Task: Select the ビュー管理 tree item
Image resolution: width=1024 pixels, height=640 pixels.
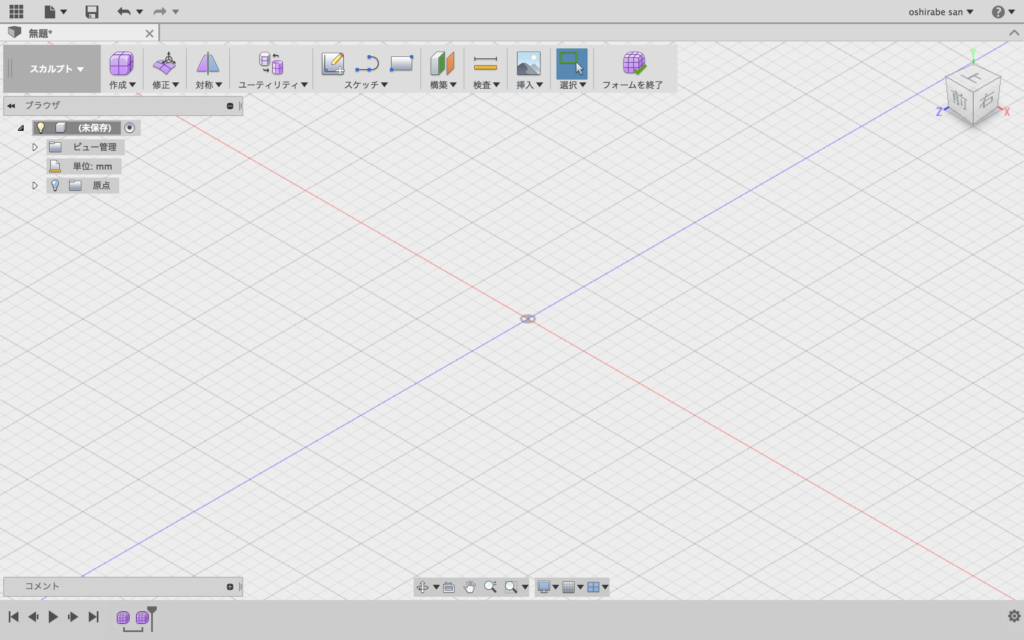Action: point(94,147)
